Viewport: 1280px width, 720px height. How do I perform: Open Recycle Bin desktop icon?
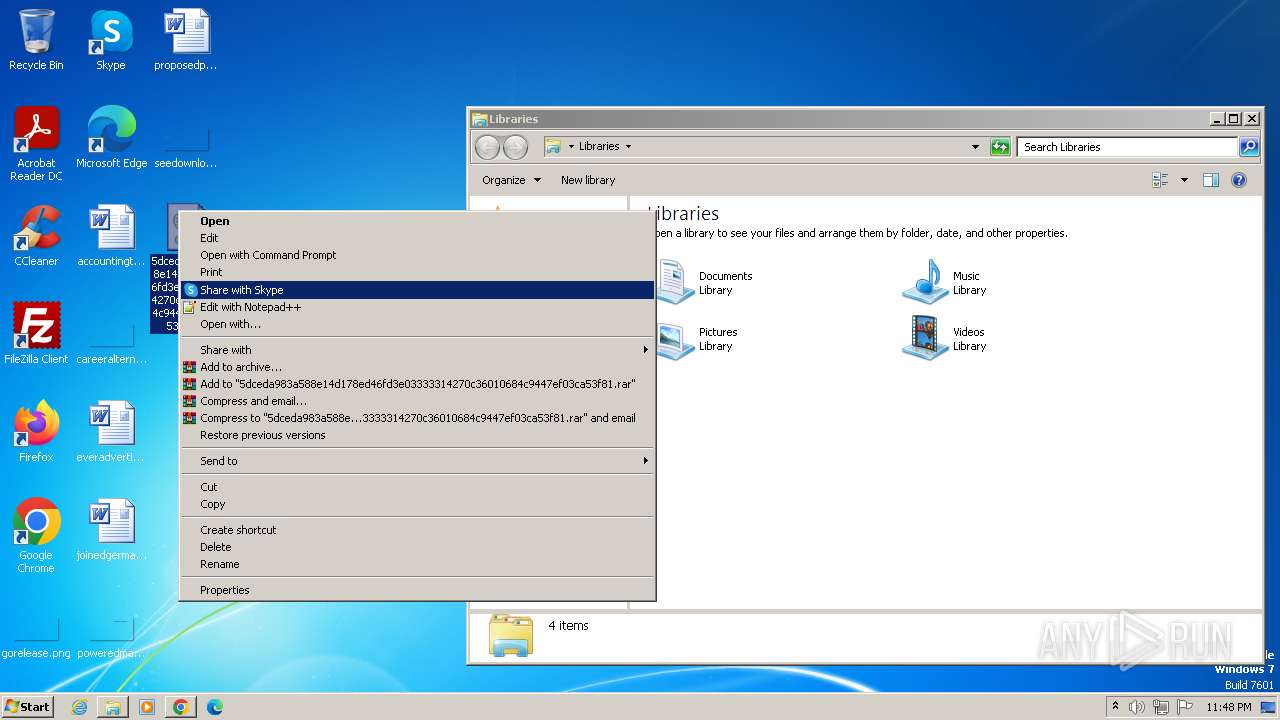tap(36, 40)
